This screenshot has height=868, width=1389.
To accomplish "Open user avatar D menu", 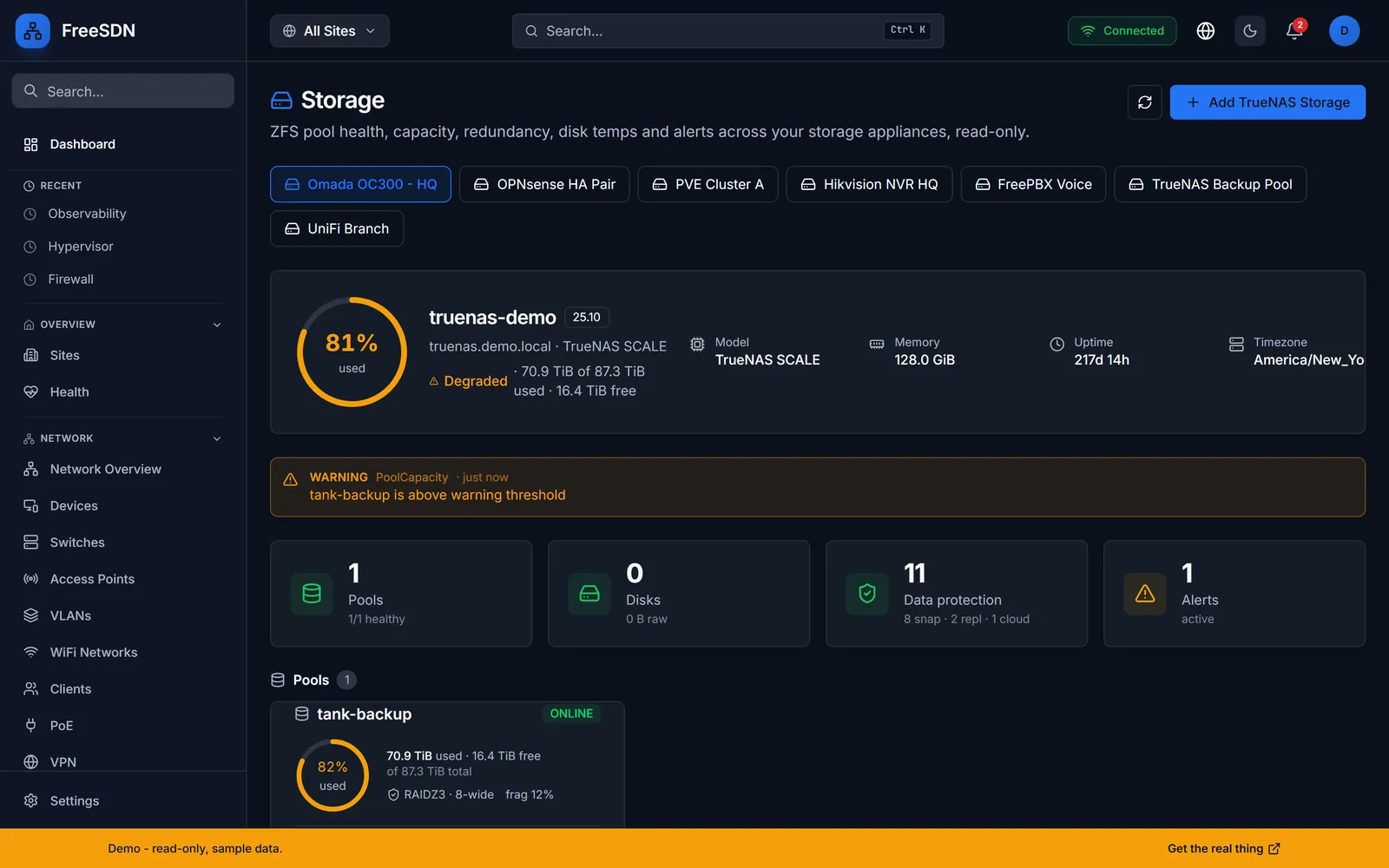I will (x=1344, y=31).
